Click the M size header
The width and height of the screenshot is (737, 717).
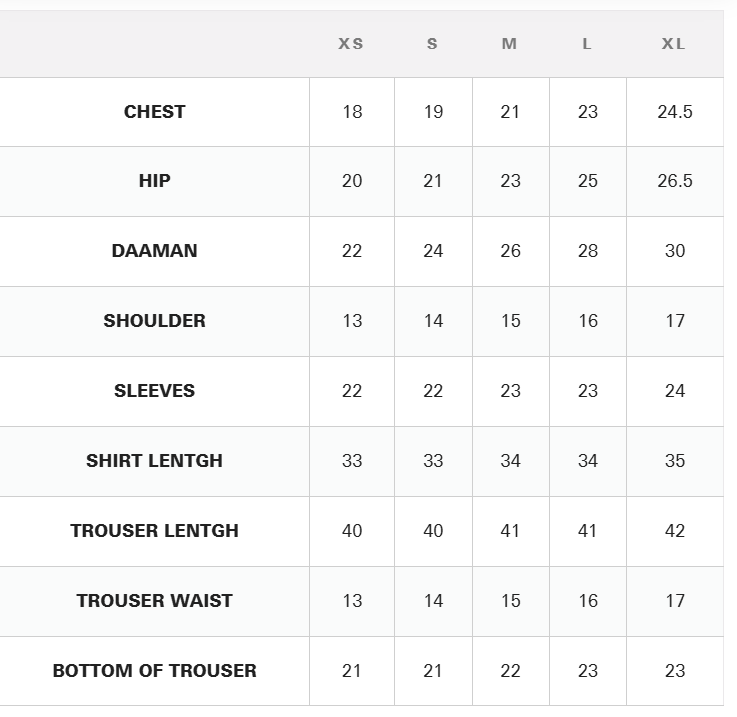510,44
